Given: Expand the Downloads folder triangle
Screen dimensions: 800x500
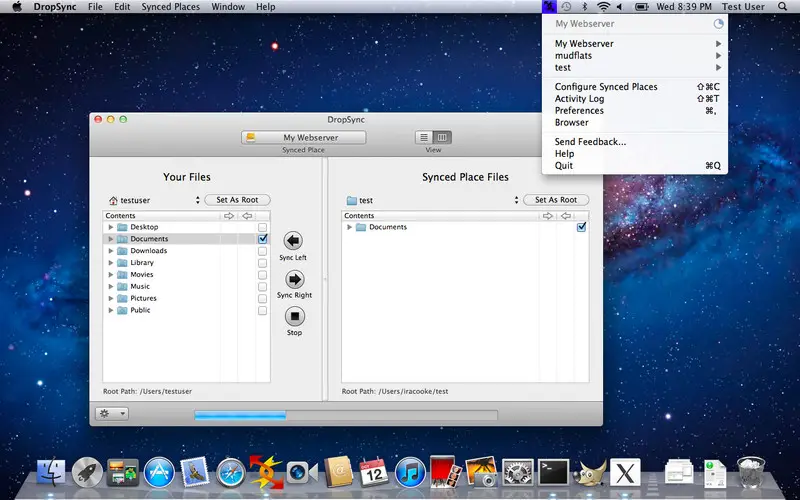Looking at the screenshot, I should (111, 251).
